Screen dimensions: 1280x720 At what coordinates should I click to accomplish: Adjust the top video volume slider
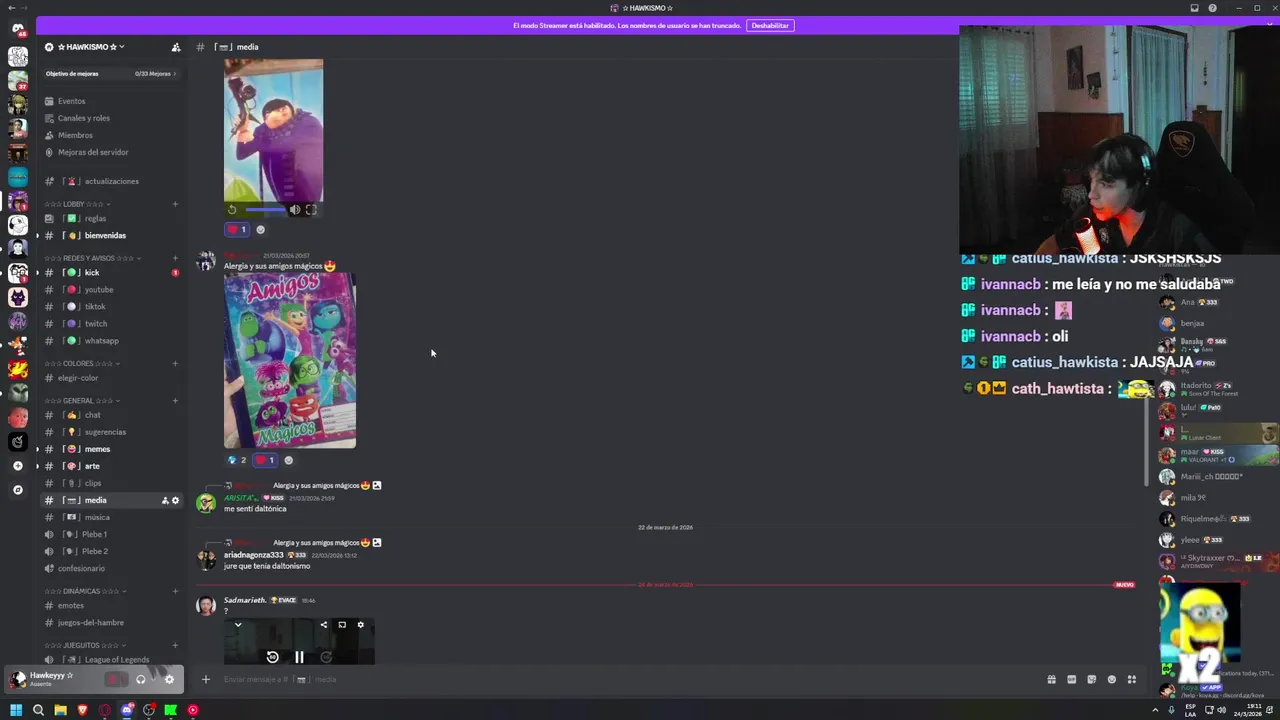[x=265, y=210]
